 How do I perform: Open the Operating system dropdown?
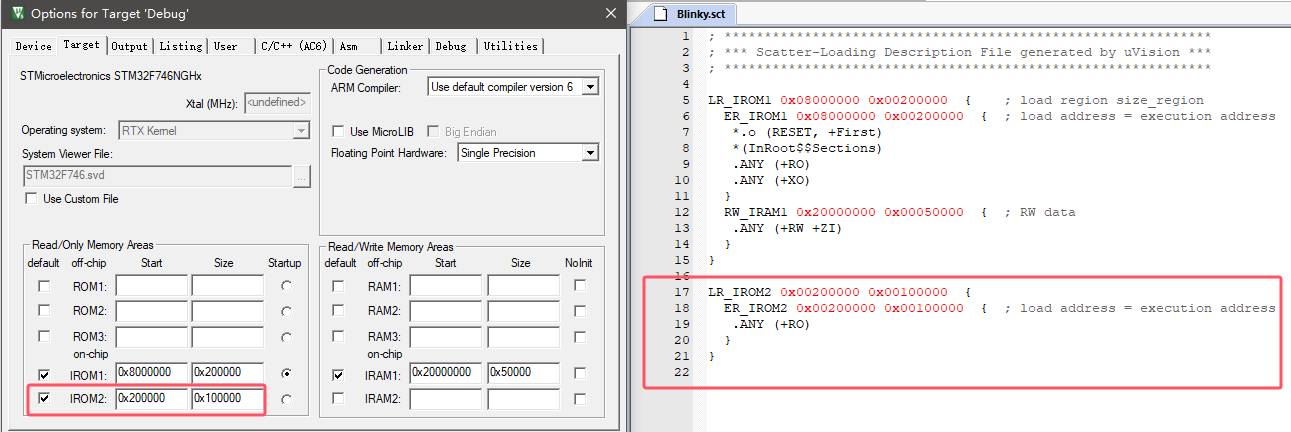301,131
